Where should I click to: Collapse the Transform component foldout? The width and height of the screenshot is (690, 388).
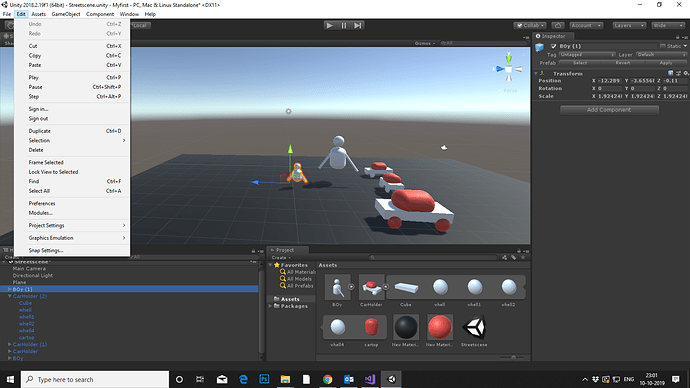click(536, 73)
